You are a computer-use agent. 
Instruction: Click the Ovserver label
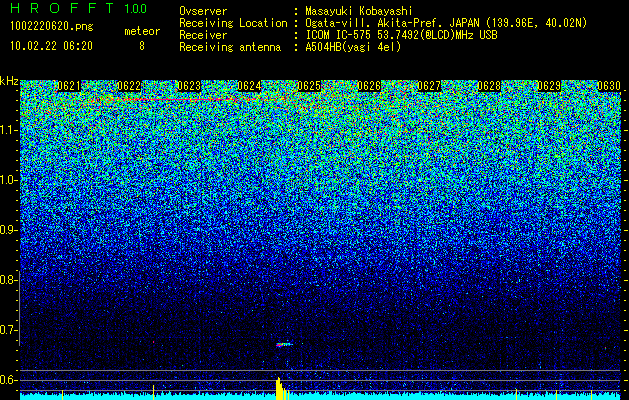(203, 11)
